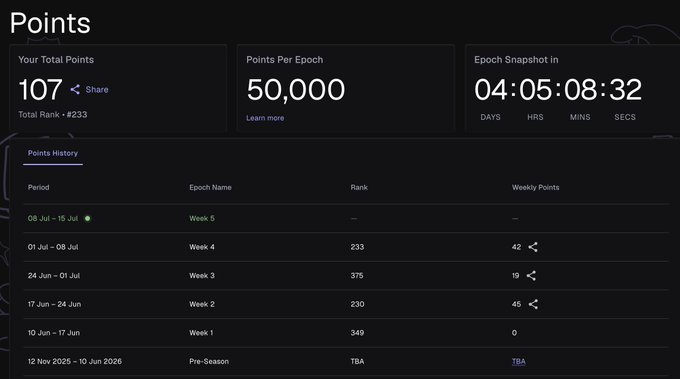Click the Total Rank #233 text
The width and height of the screenshot is (680, 379).
tap(52, 114)
